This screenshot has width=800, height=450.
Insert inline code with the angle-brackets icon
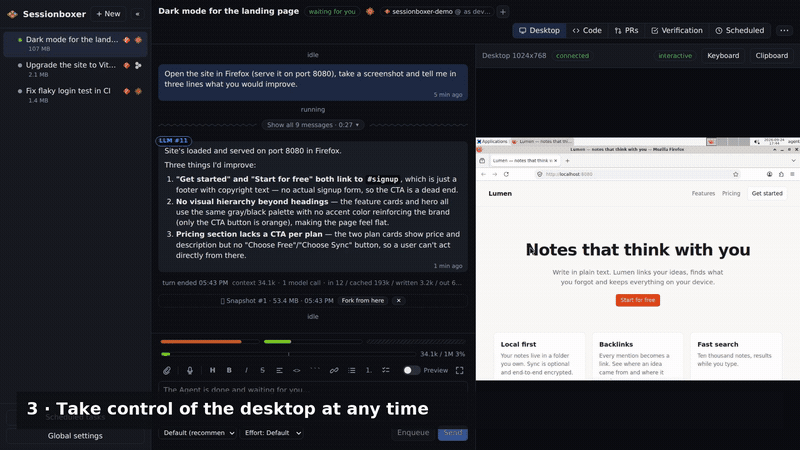point(296,370)
